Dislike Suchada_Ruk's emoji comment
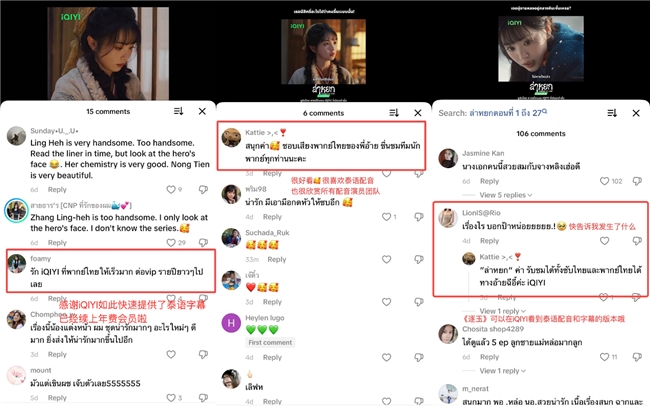The width and height of the screenshot is (650, 407). pyautogui.click(x=419, y=259)
